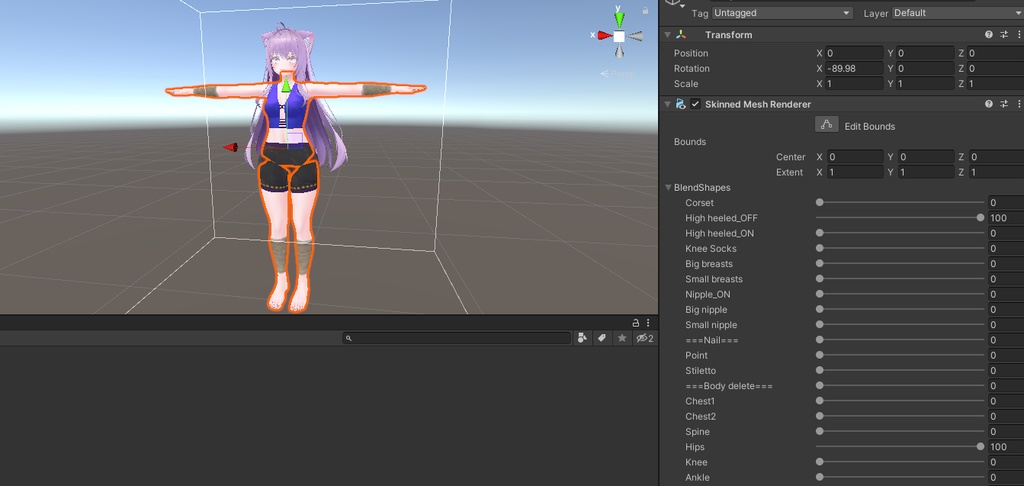The width and height of the screenshot is (1024, 486).
Task: Open Skinned Mesh Renderer presets icon
Action: [1004, 104]
